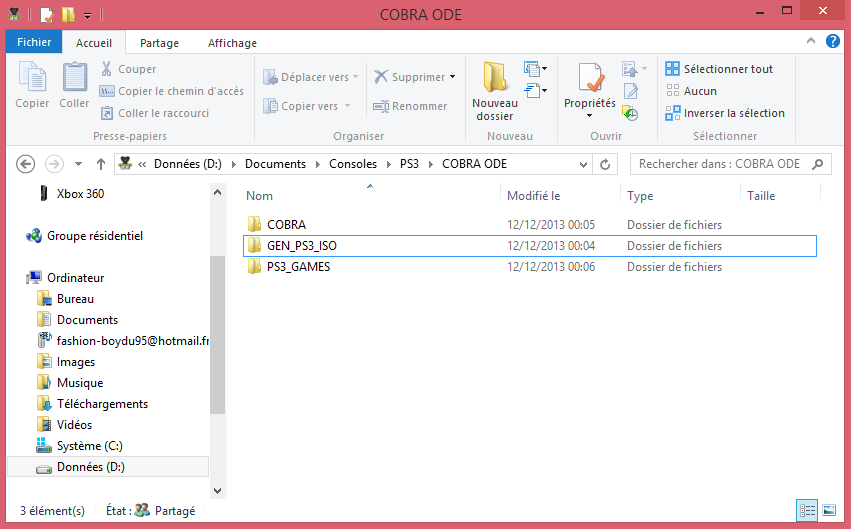The width and height of the screenshot is (851, 529).
Task: Click Documents breadcrumb in address bar
Action: (x=275, y=164)
